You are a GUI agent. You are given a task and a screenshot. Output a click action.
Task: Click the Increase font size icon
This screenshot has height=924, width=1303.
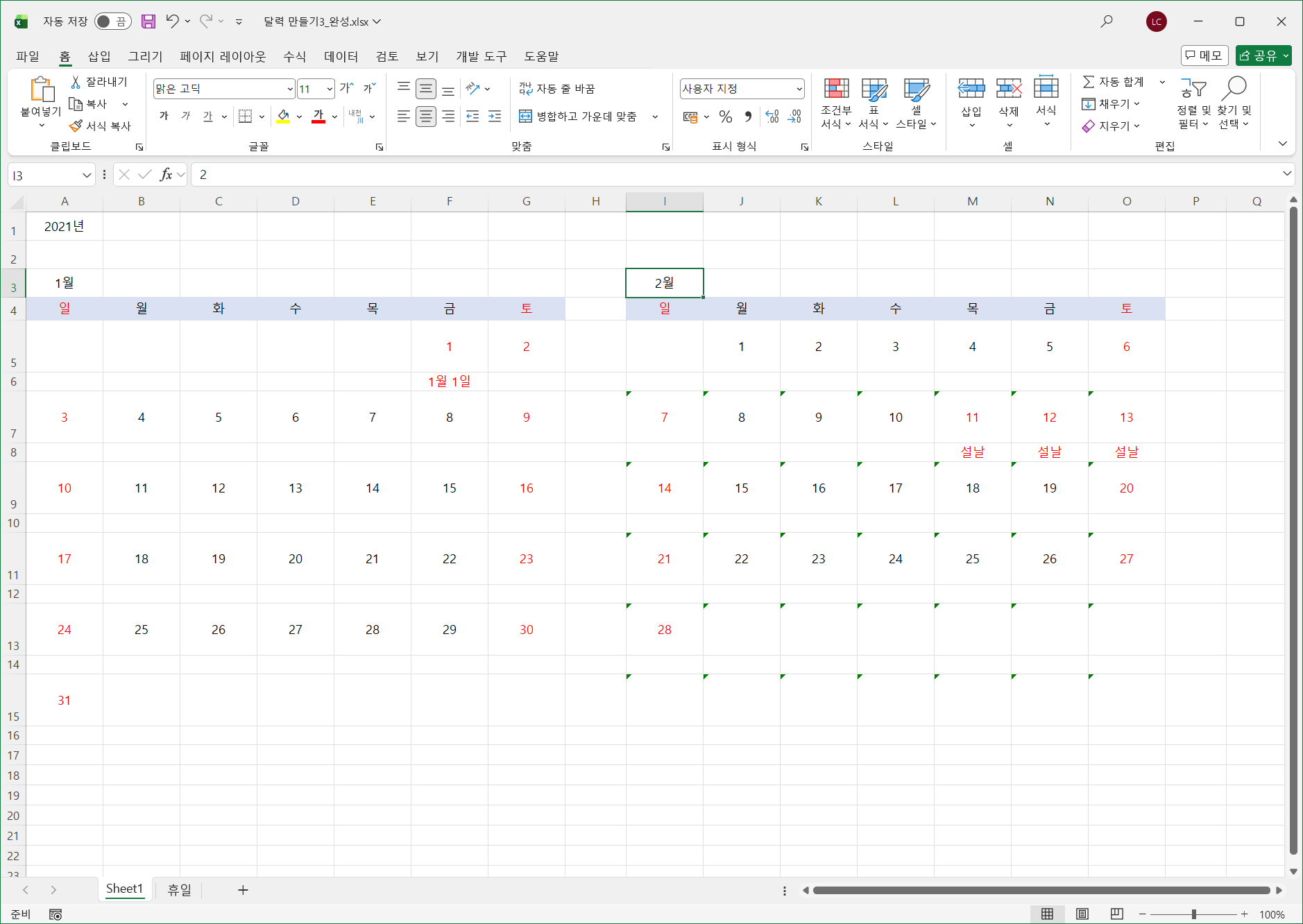(x=347, y=88)
